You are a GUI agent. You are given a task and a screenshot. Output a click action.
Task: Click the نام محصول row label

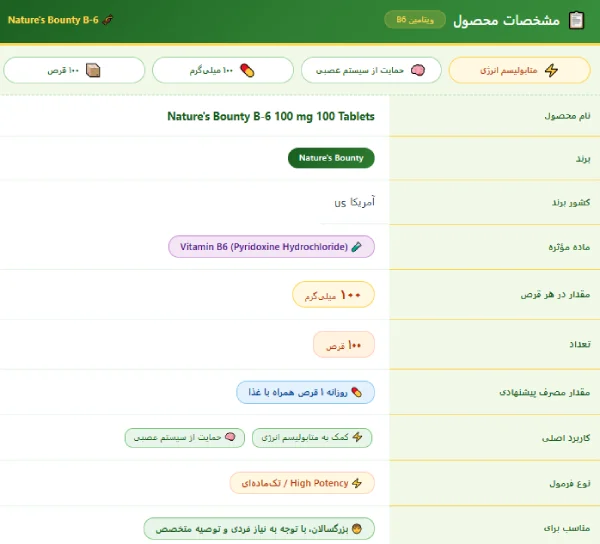tap(567, 116)
